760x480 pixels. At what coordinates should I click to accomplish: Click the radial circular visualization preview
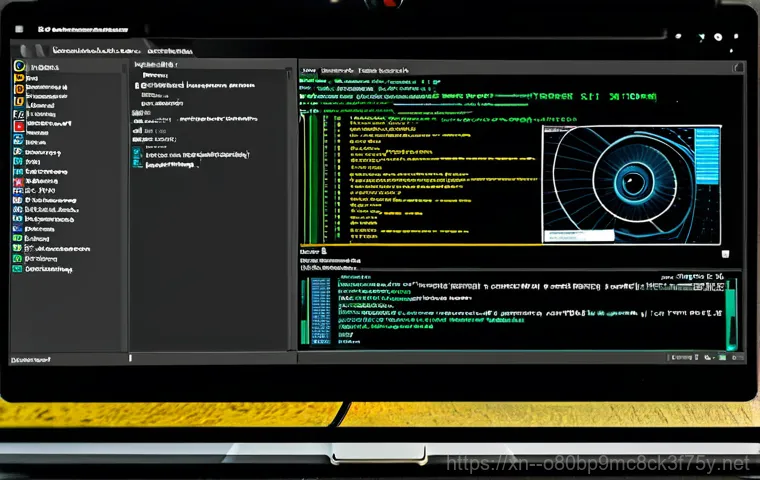tap(630, 182)
